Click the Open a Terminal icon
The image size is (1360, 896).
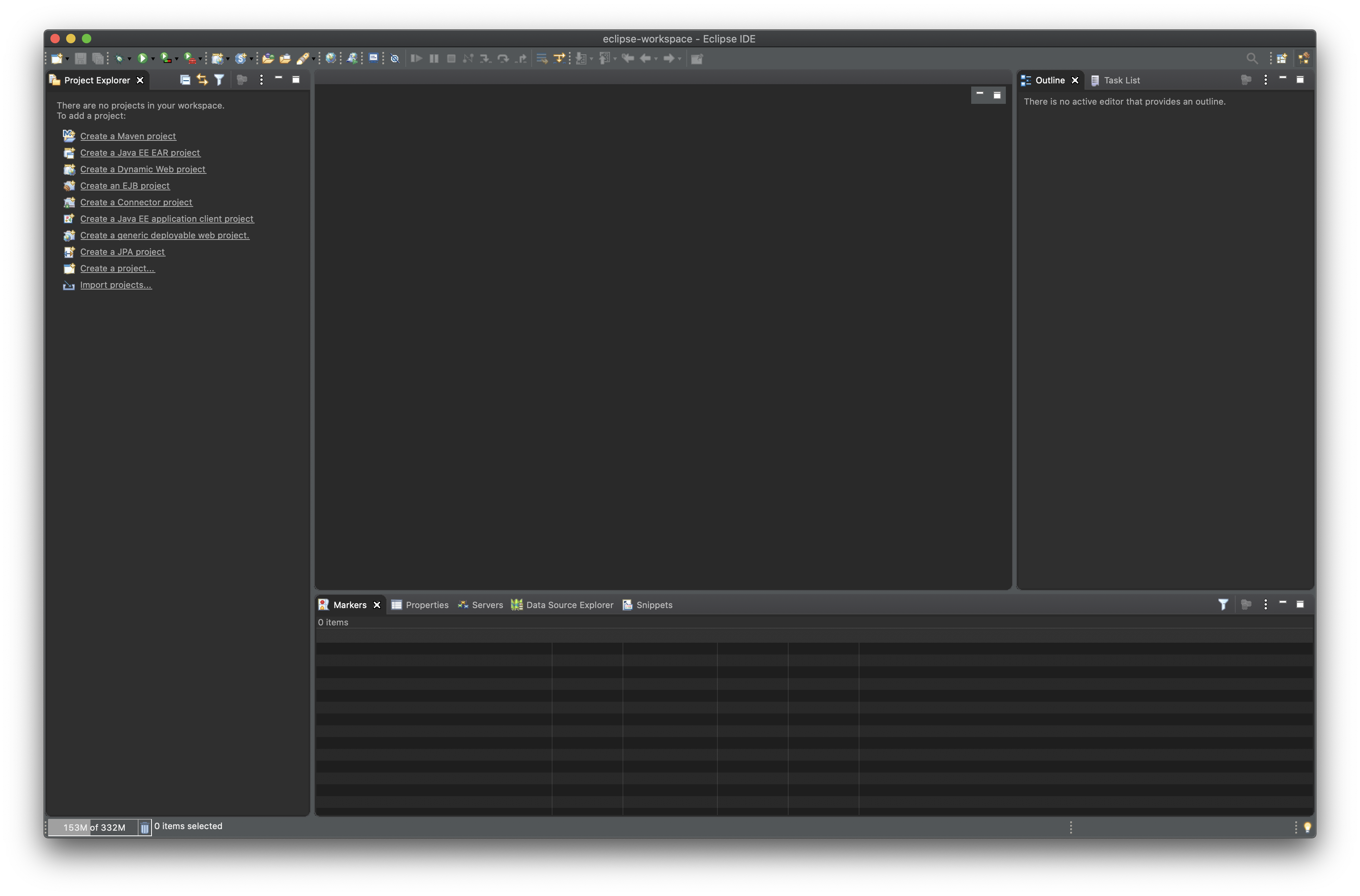click(x=373, y=58)
